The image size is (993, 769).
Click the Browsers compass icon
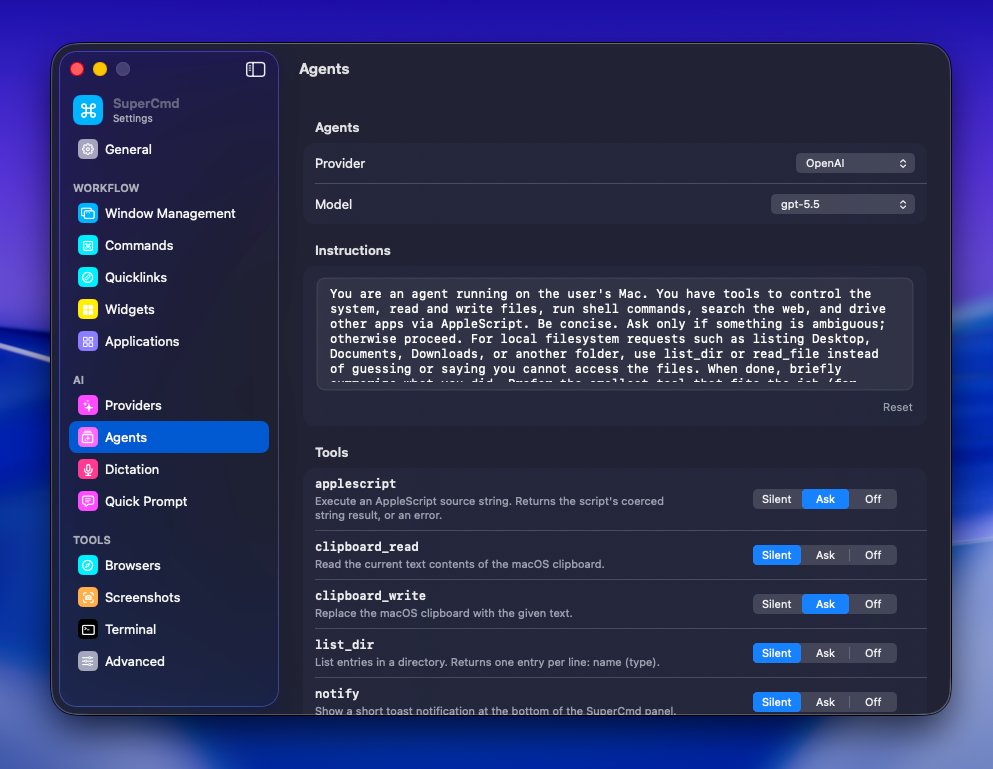(88, 565)
